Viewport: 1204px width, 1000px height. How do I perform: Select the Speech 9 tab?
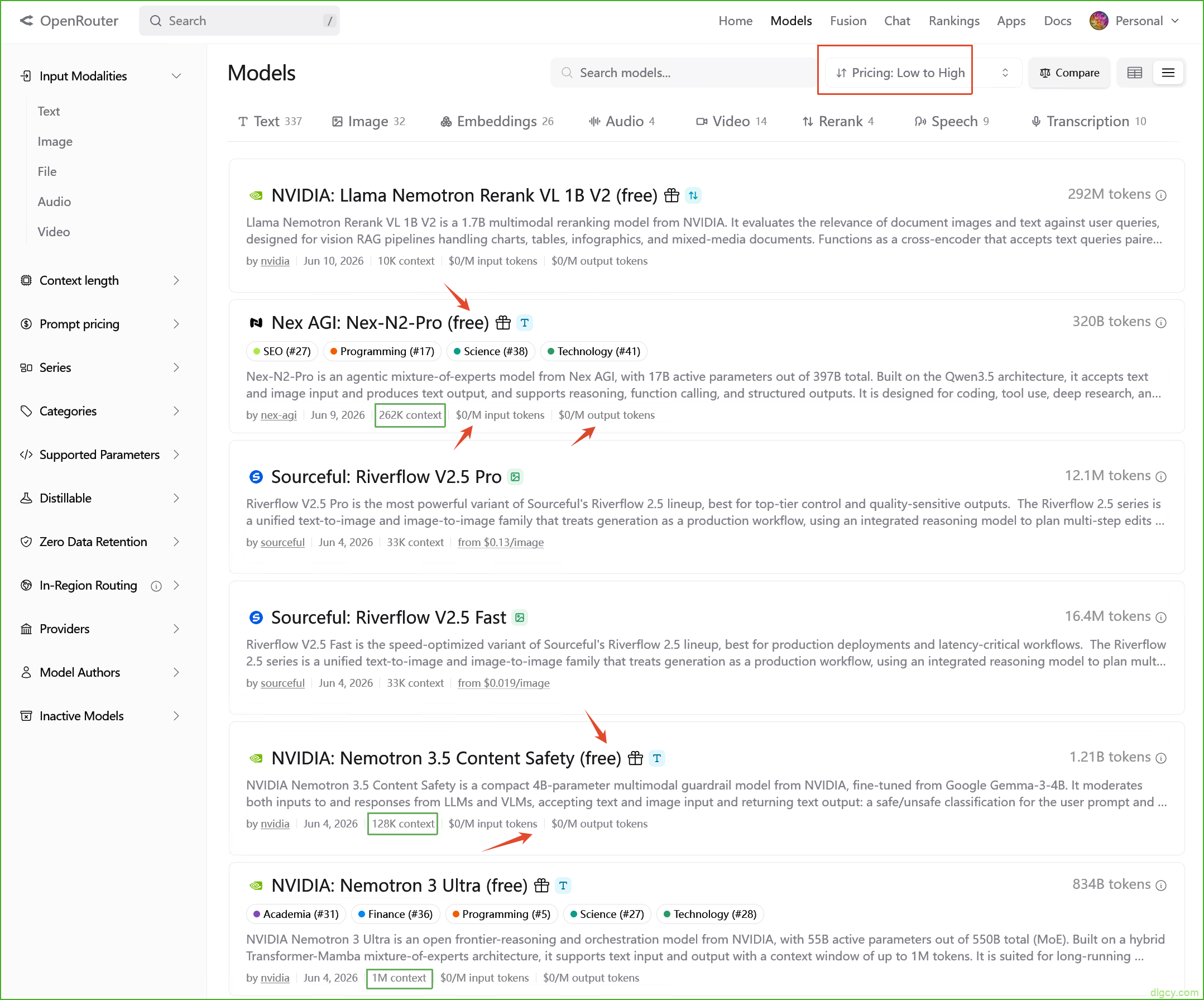[x=952, y=122]
